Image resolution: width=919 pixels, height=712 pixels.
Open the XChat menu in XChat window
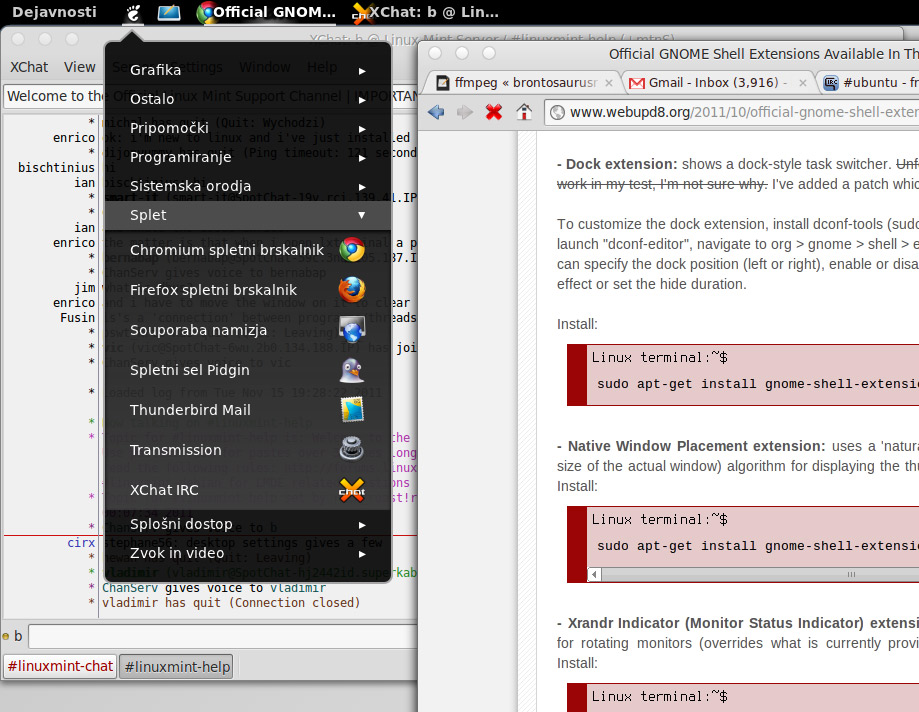pos(29,67)
